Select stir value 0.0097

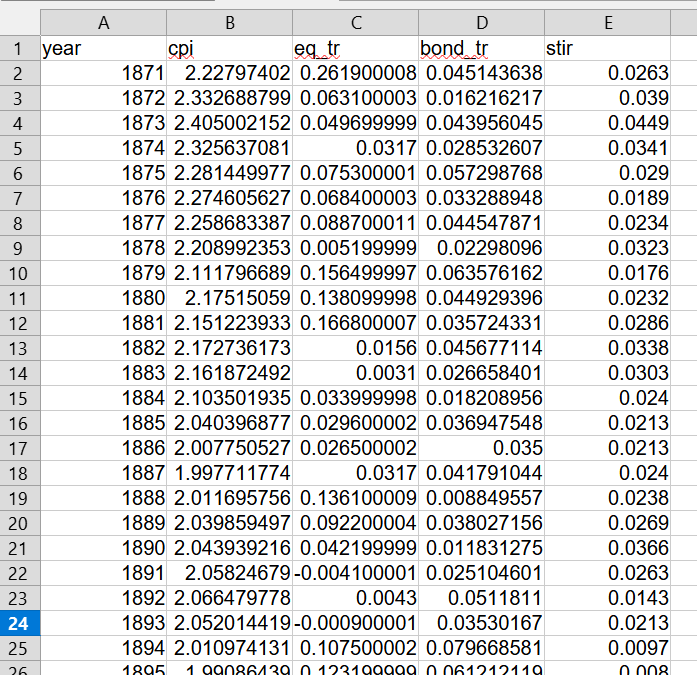pyautogui.click(x=608, y=648)
